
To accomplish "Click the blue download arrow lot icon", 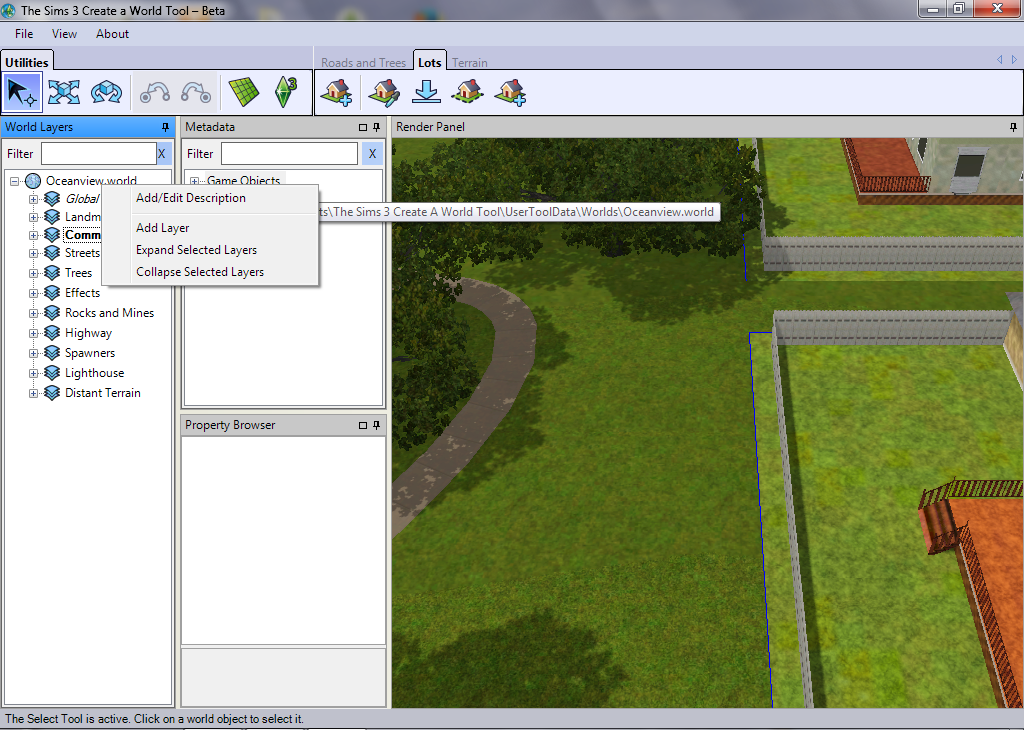I will coord(426,93).
